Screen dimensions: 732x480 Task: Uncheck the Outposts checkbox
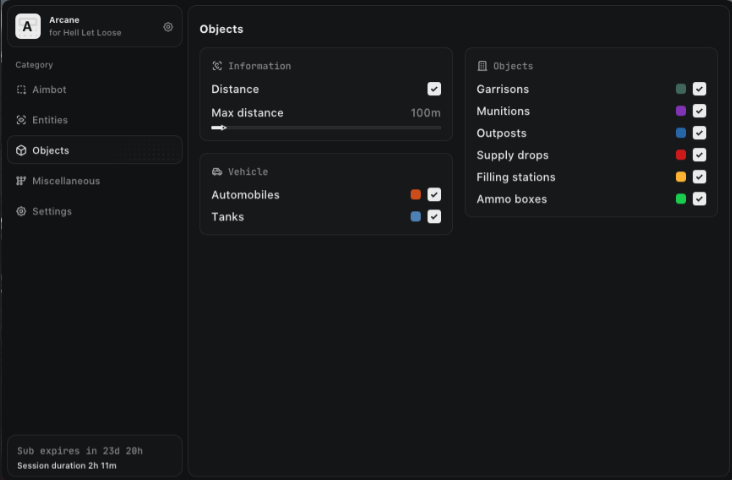pyautogui.click(x=699, y=133)
